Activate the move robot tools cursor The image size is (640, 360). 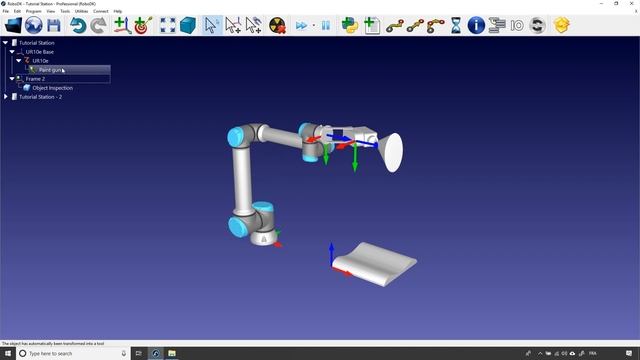click(x=253, y=25)
